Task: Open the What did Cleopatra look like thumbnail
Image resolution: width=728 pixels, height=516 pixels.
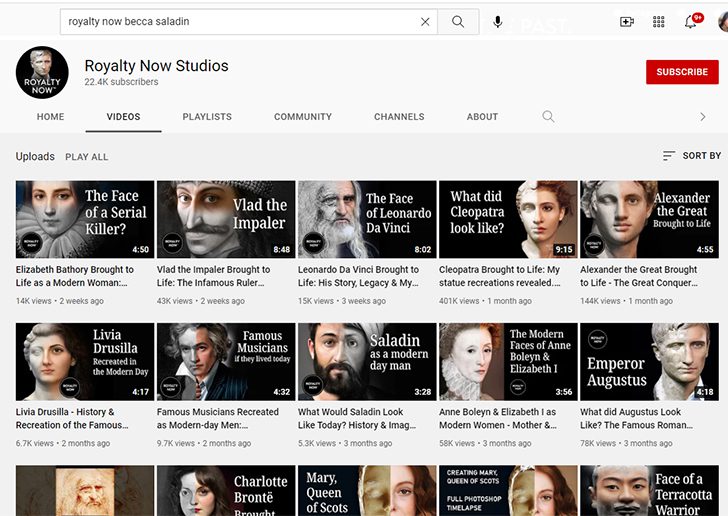Action: (508, 219)
